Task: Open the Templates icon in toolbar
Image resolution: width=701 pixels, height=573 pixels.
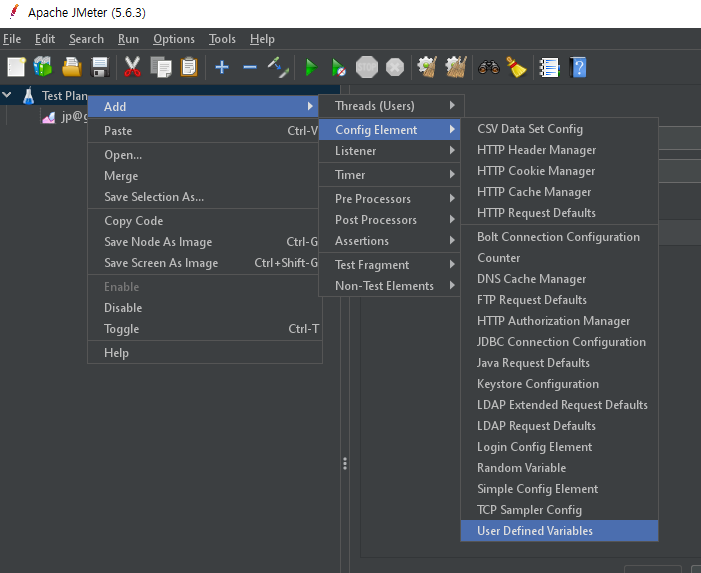Action: [43, 67]
